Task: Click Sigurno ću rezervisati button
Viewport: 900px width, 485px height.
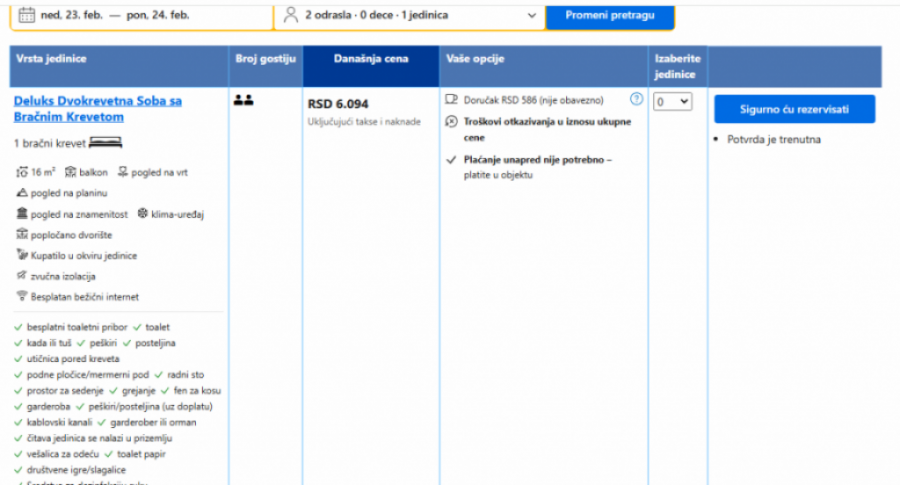Action: pyautogui.click(x=794, y=109)
